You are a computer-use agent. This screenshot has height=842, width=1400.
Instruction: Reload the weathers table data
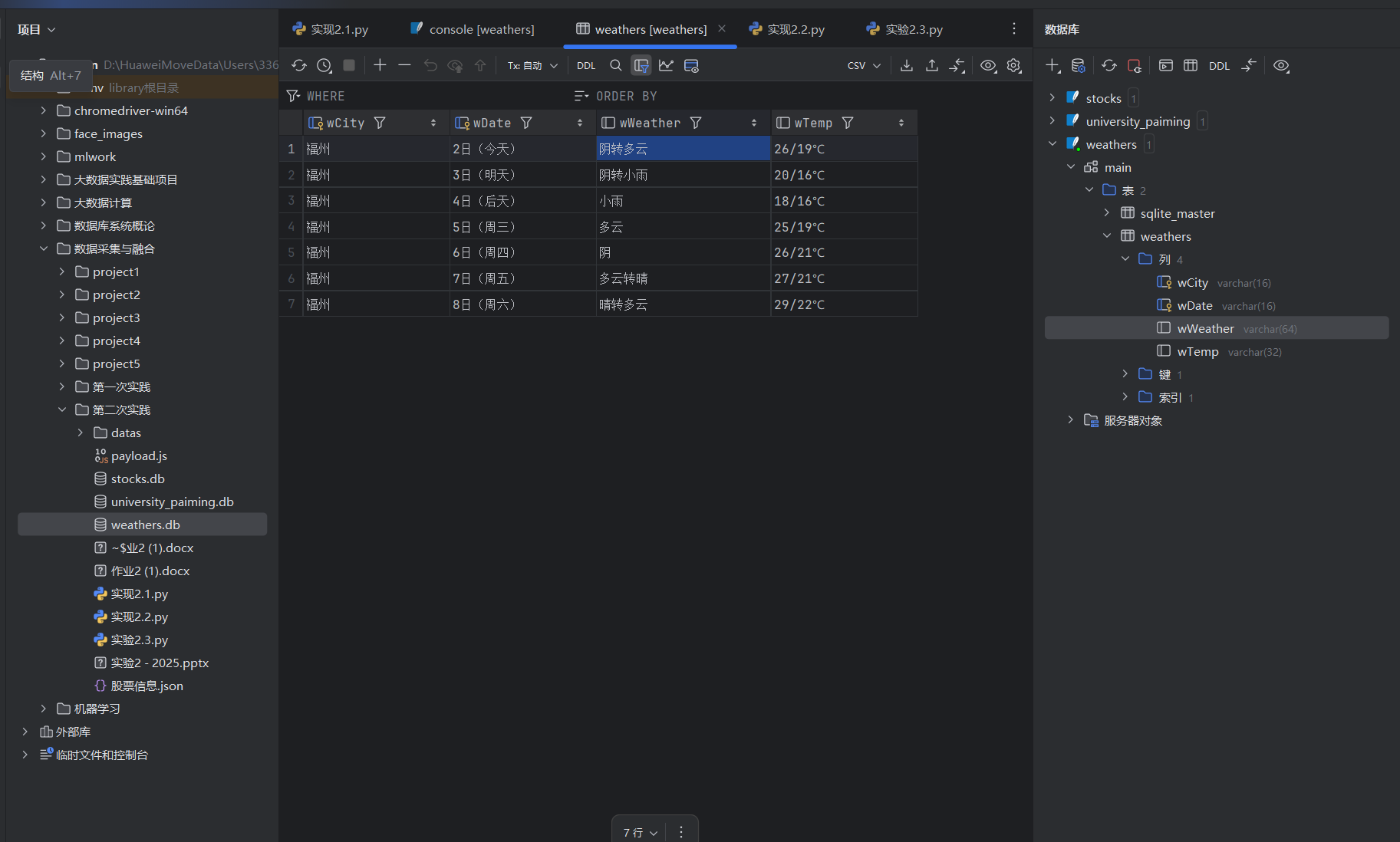[x=299, y=66]
